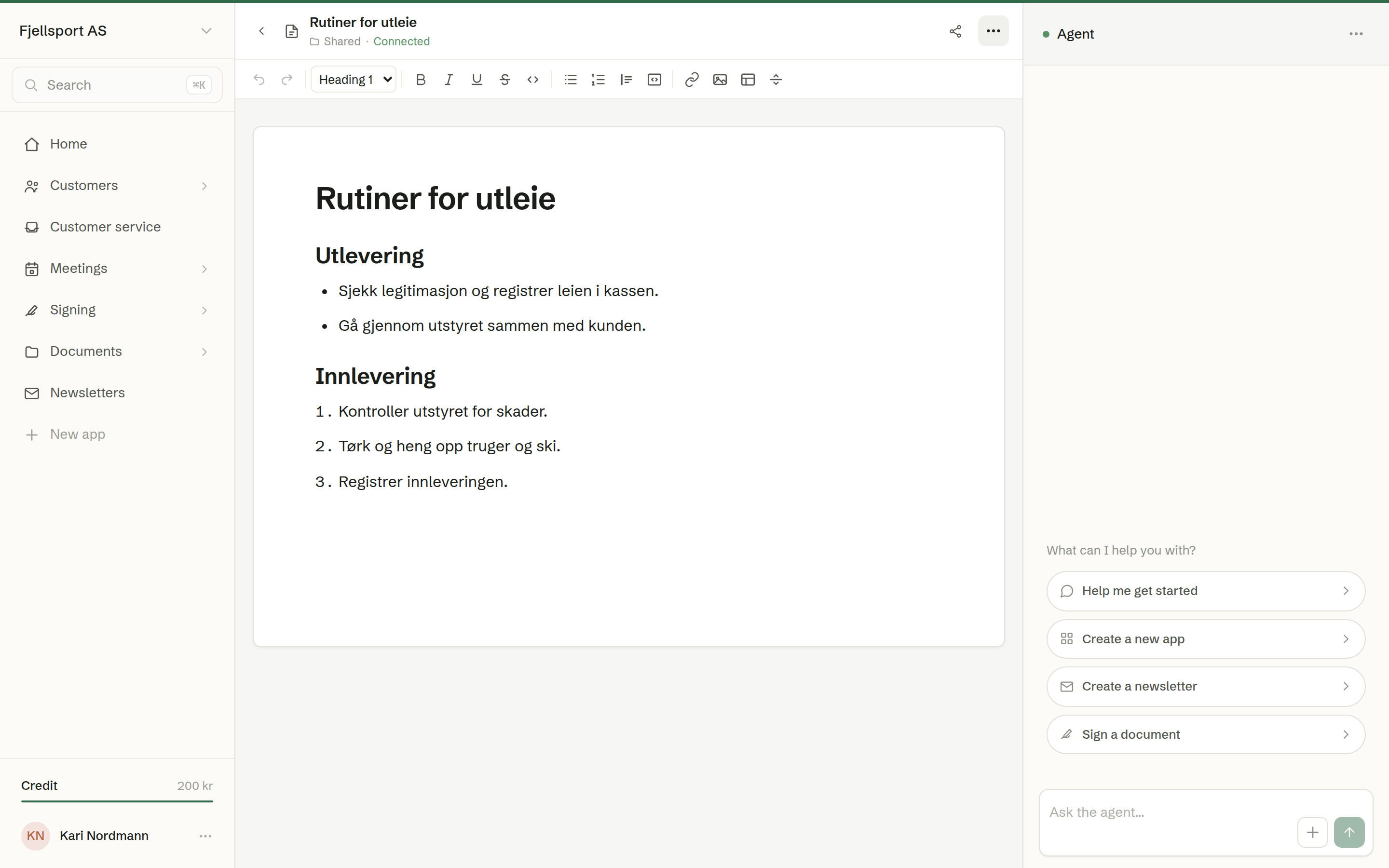Choose Create a new app suggestion
The height and width of the screenshot is (868, 1389).
click(x=1205, y=639)
